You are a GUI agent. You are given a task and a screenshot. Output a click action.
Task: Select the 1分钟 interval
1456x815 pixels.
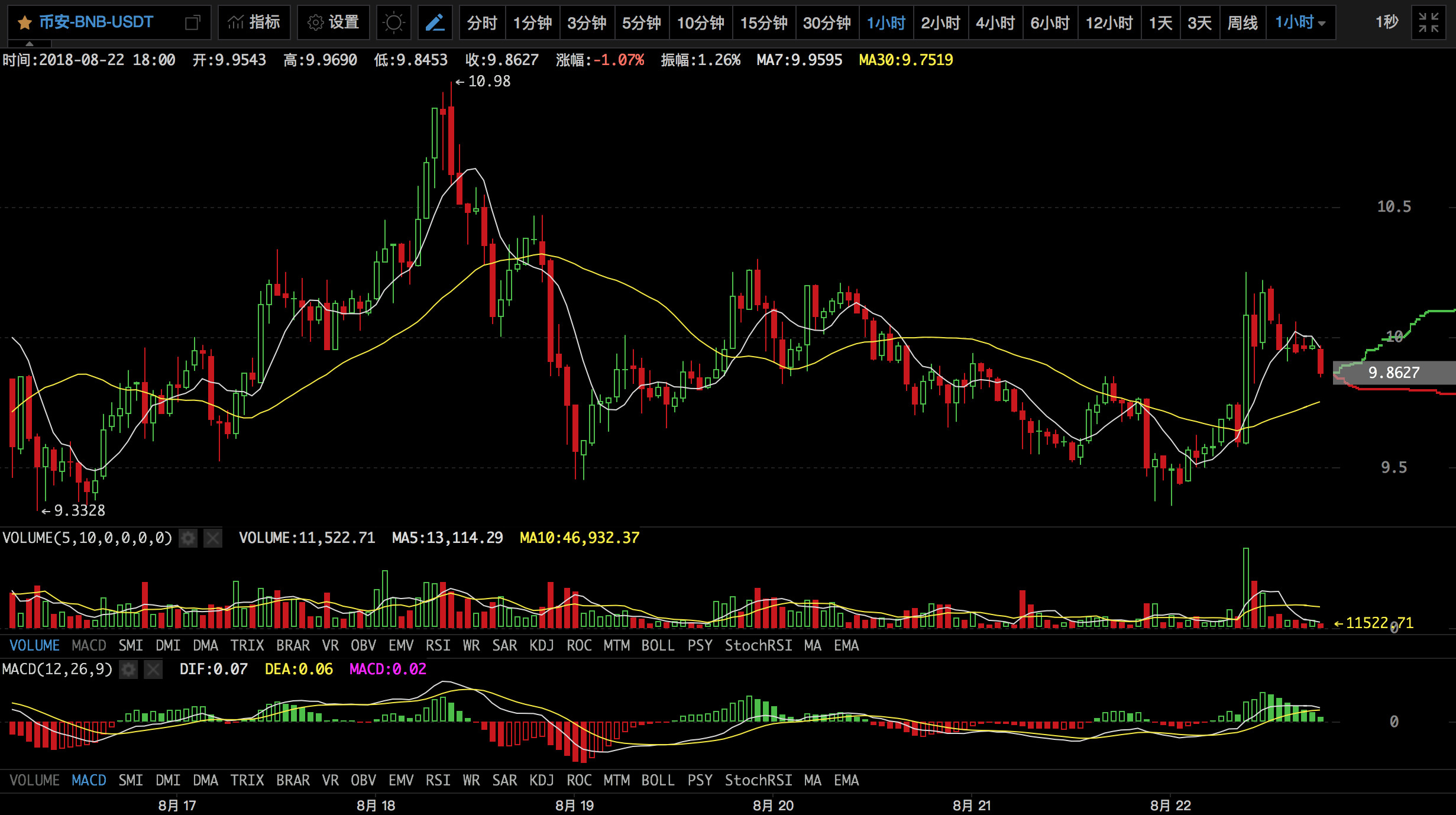point(532,23)
